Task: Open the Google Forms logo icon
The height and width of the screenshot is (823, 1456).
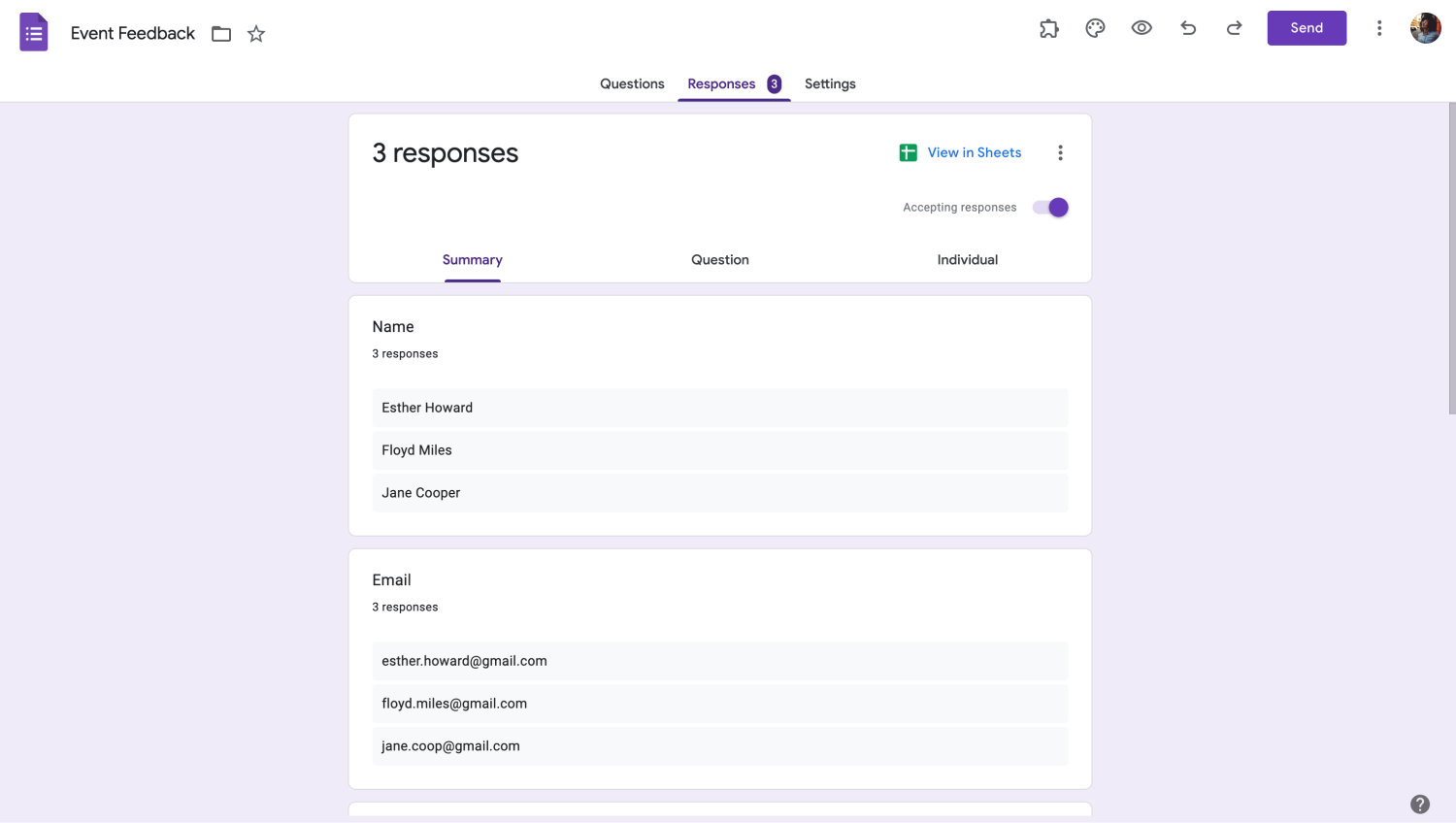Action: click(x=34, y=32)
